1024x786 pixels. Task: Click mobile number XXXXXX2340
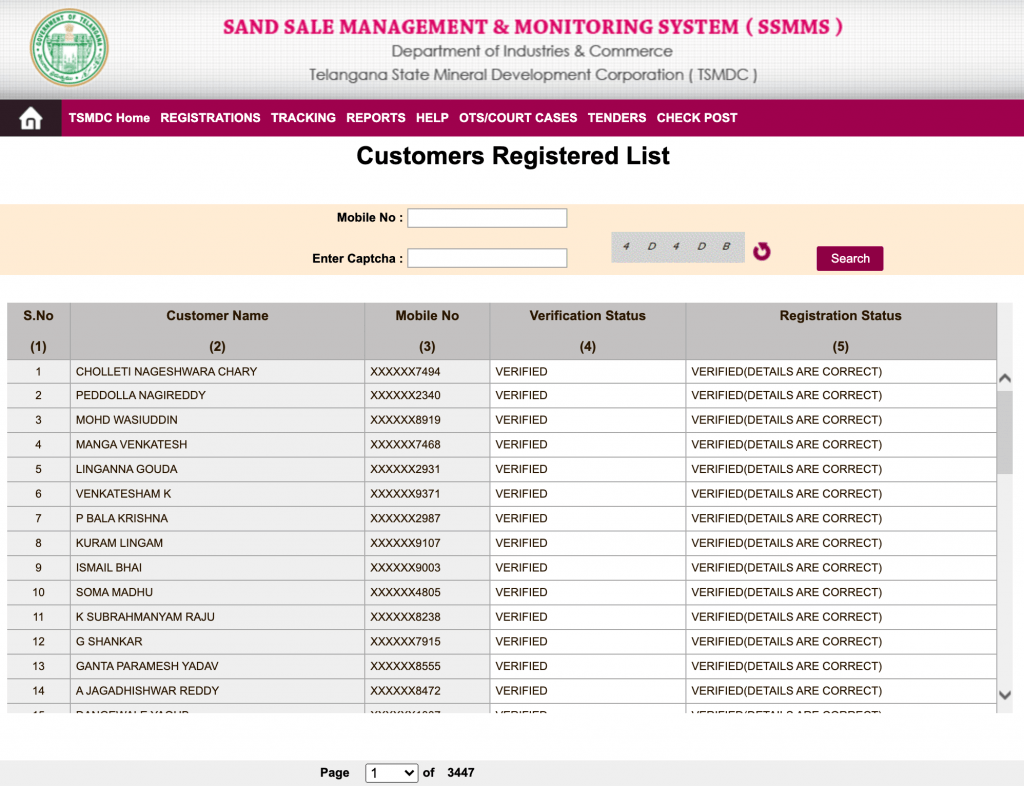pyautogui.click(x=405, y=396)
